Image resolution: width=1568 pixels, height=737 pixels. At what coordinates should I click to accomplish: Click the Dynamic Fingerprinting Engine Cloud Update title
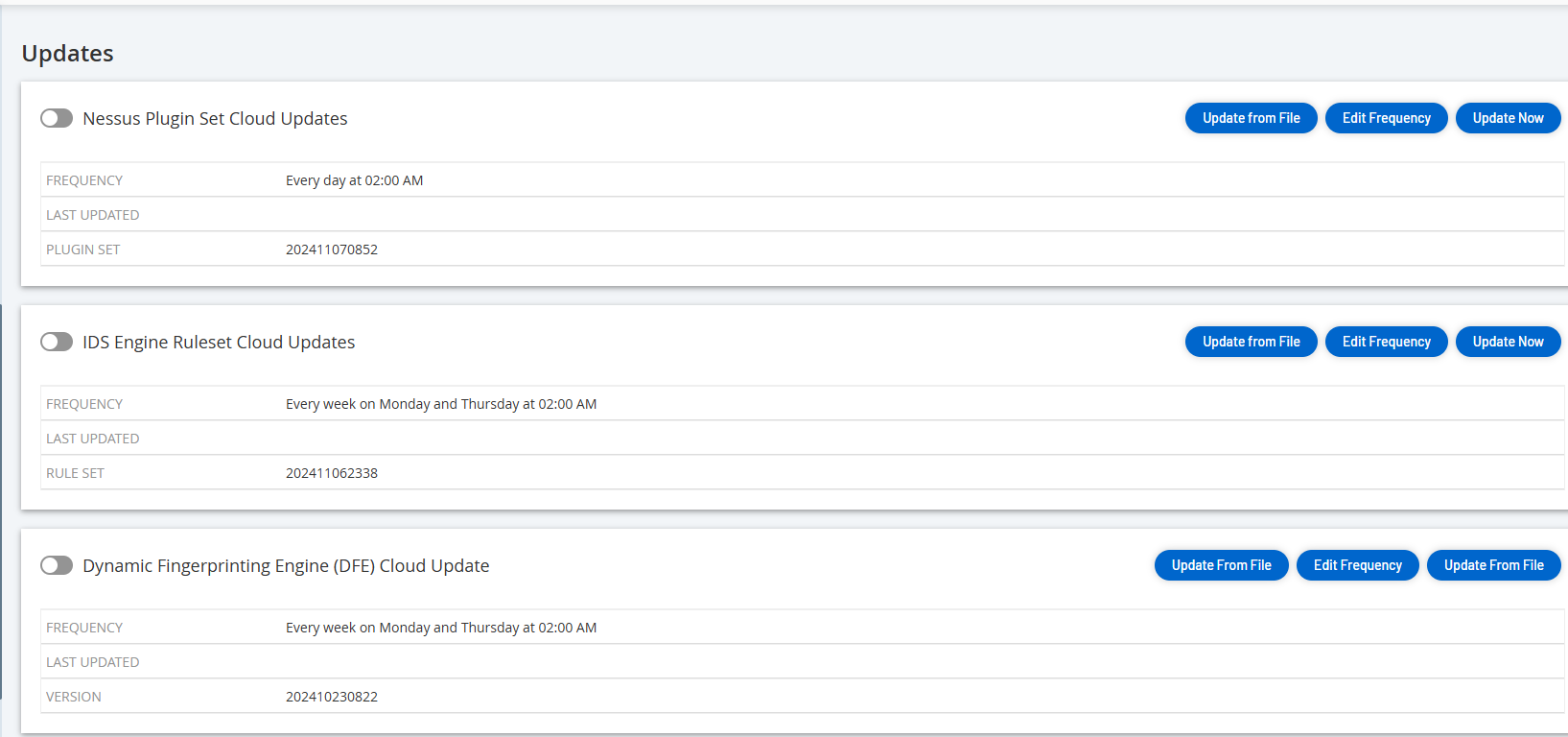tap(286, 566)
